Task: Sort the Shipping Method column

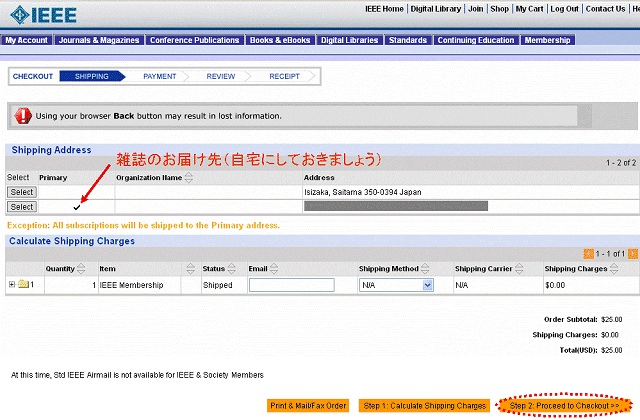Action: point(425,269)
